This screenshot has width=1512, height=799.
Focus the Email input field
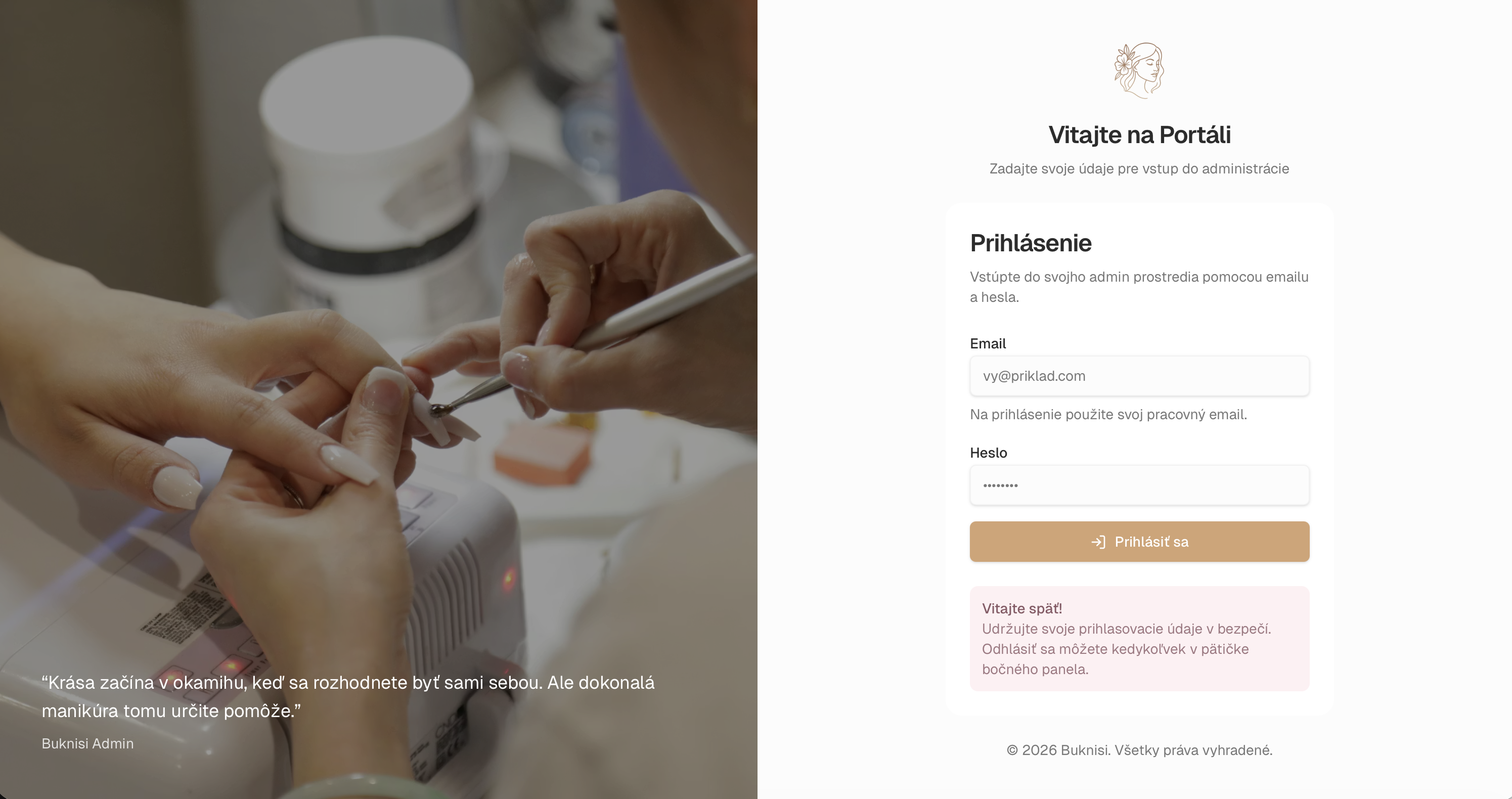point(1139,376)
